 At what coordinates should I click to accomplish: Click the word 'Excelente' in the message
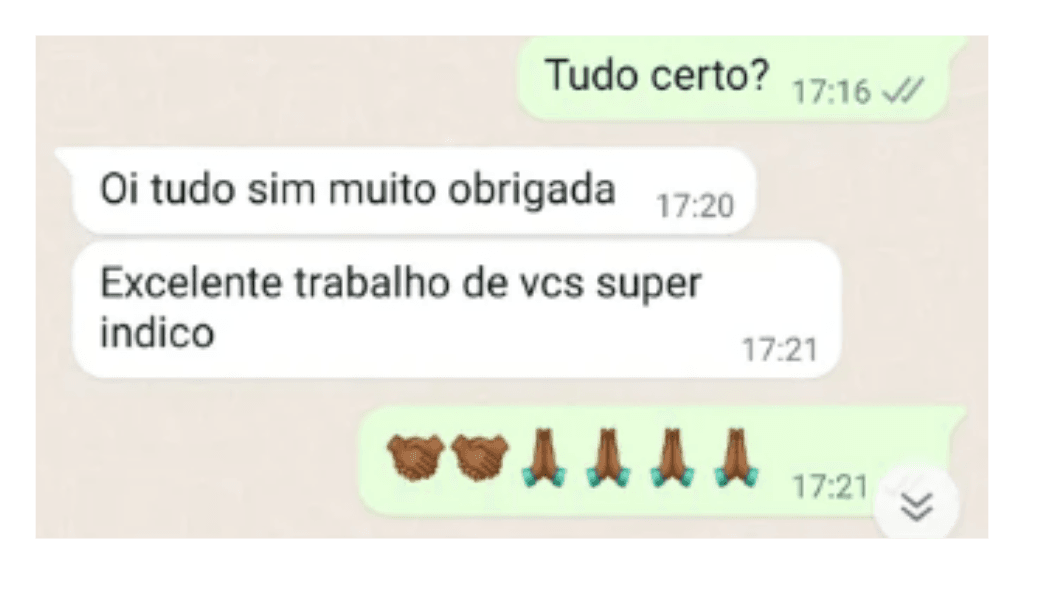pos(190,283)
